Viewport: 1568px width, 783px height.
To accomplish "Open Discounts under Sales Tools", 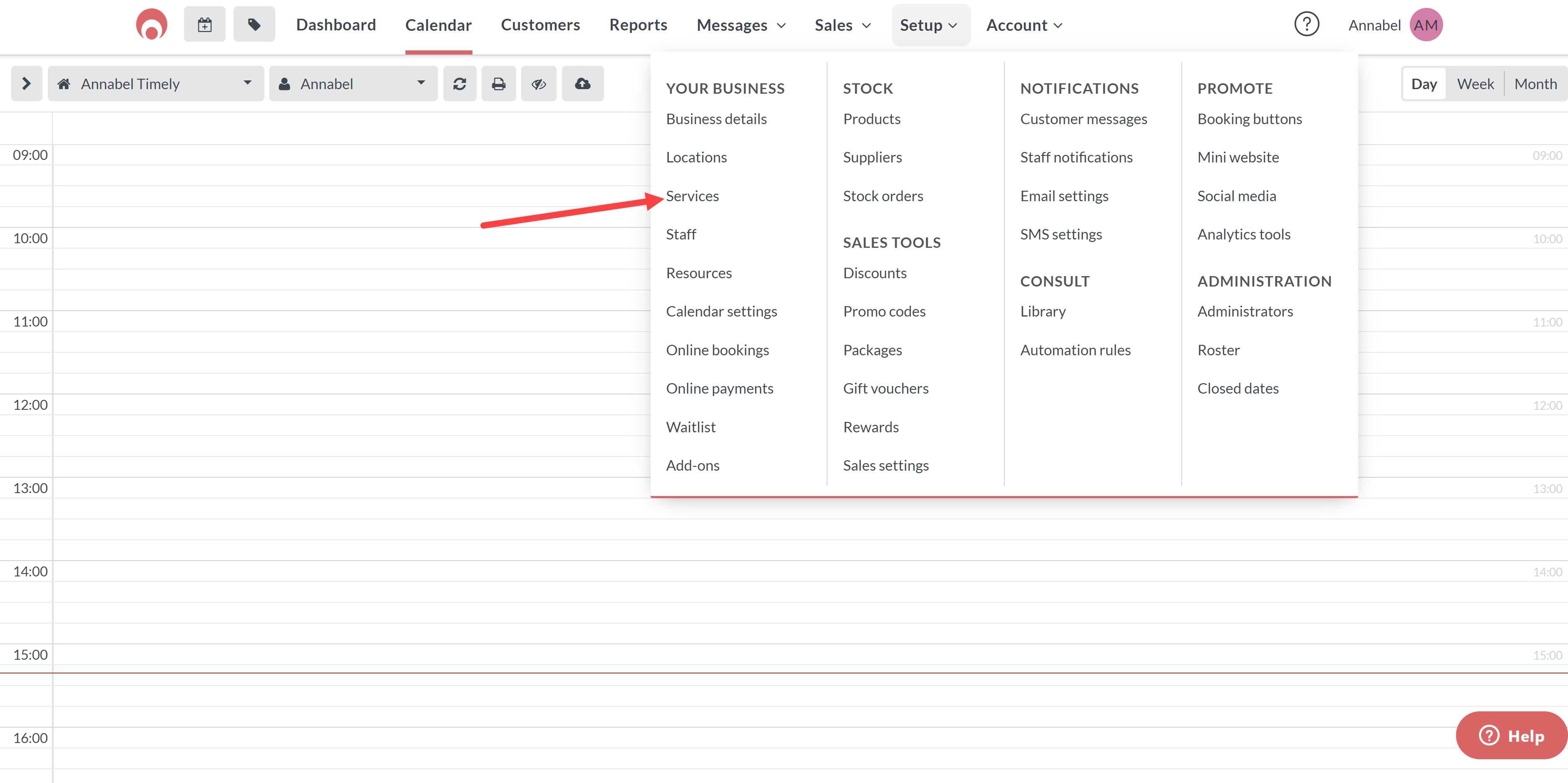I will tap(875, 273).
